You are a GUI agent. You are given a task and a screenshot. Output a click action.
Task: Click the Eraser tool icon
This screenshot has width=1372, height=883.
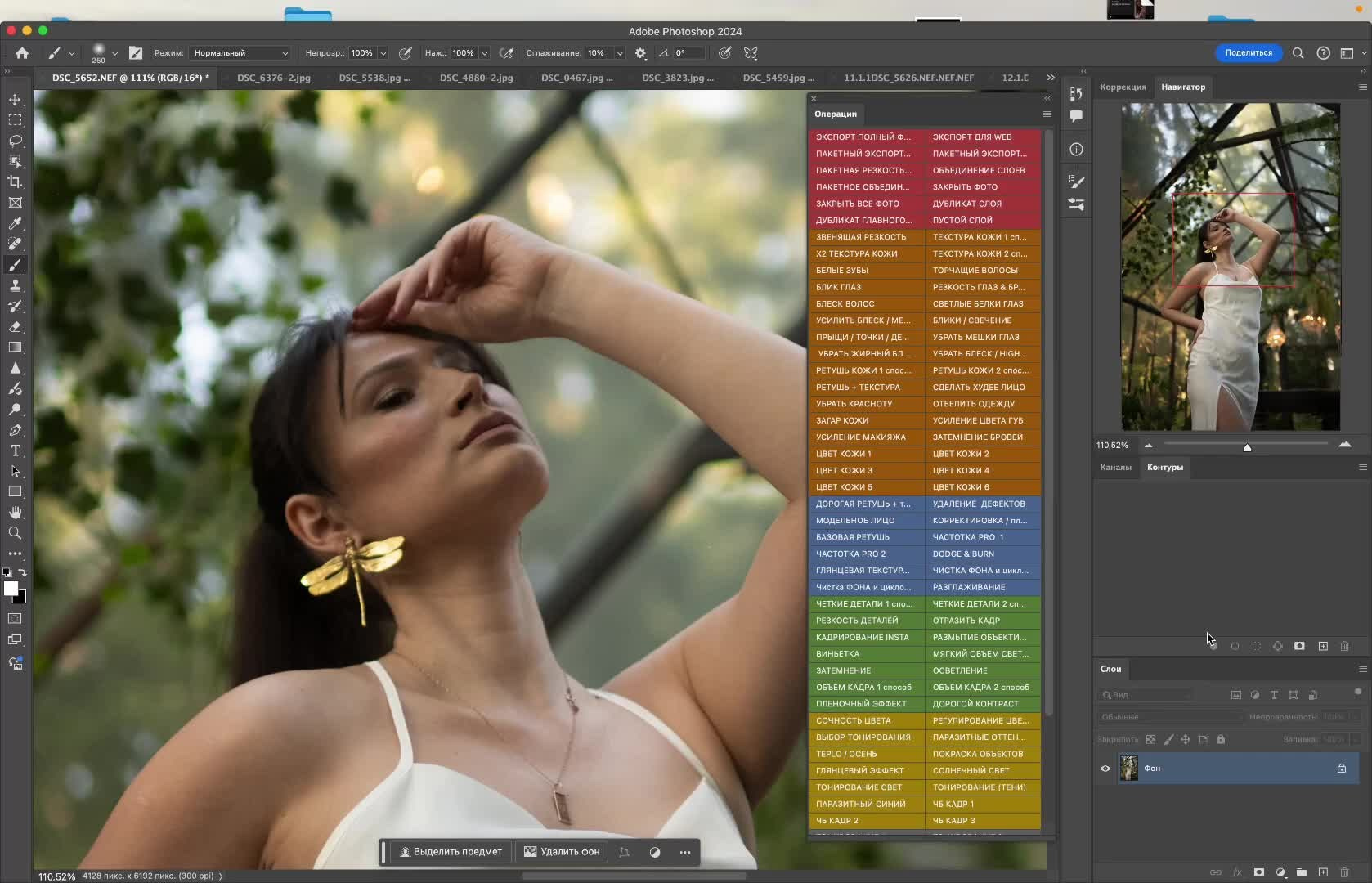pyautogui.click(x=15, y=327)
